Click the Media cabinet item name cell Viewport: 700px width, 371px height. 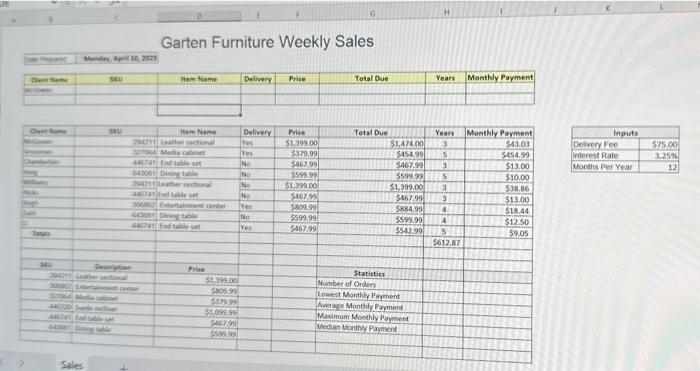click(x=199, y=153)
